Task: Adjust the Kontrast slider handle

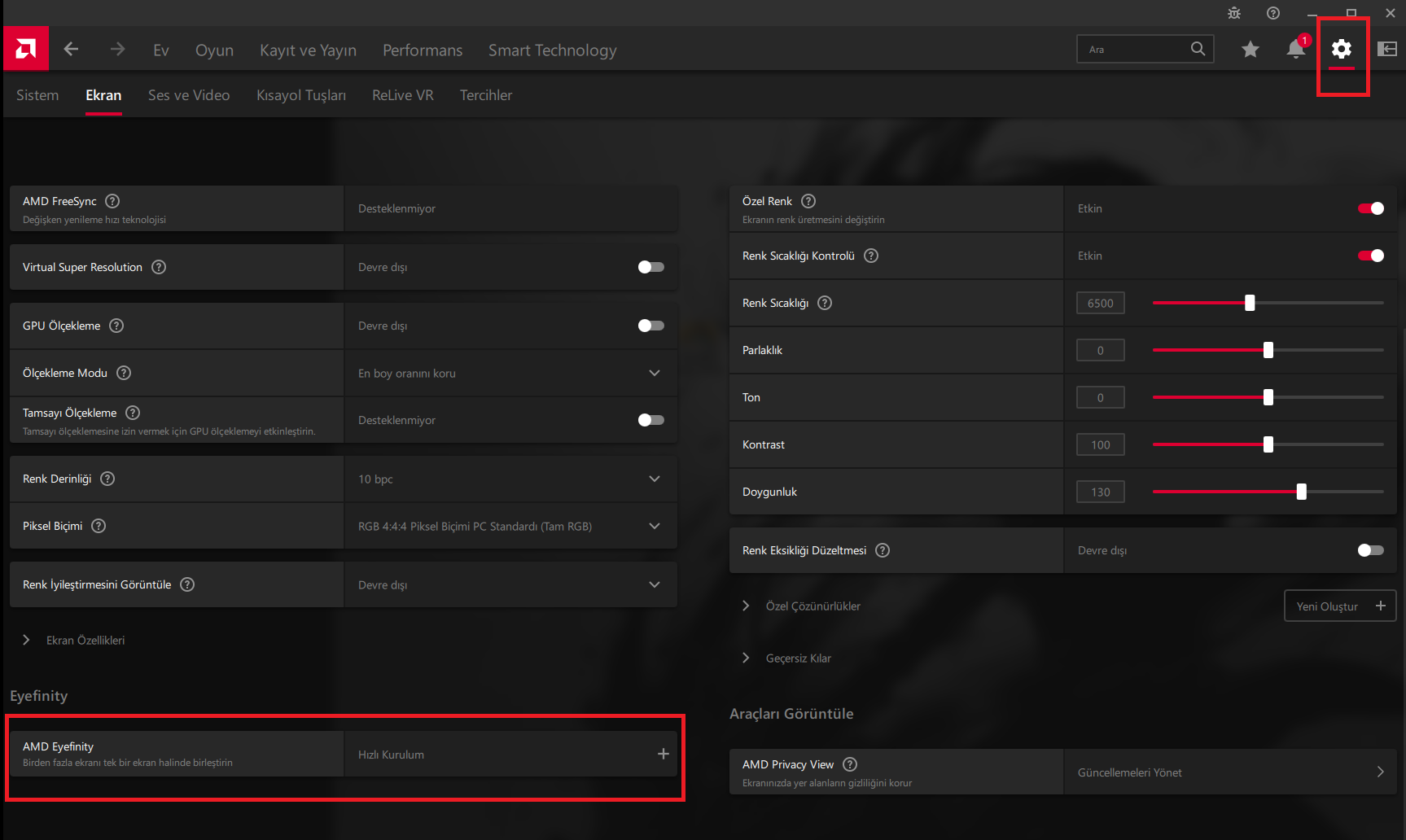Action: 1268,444
